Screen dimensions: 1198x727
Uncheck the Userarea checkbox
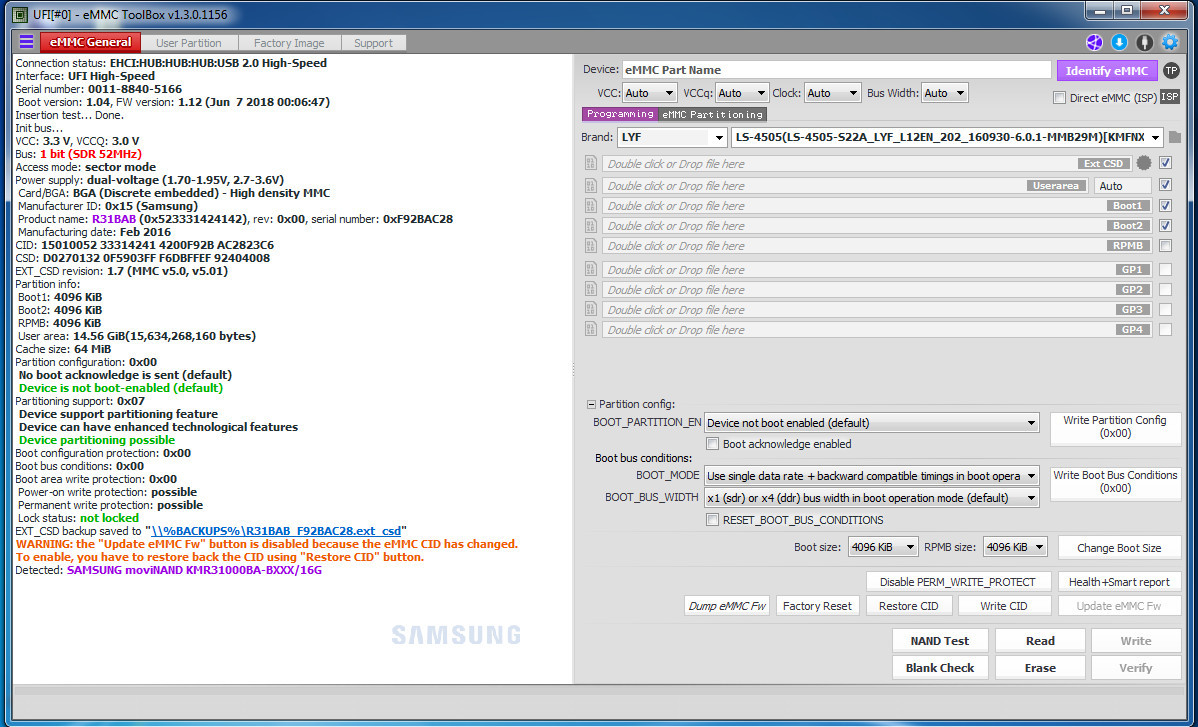click(x=1165, y=185)
